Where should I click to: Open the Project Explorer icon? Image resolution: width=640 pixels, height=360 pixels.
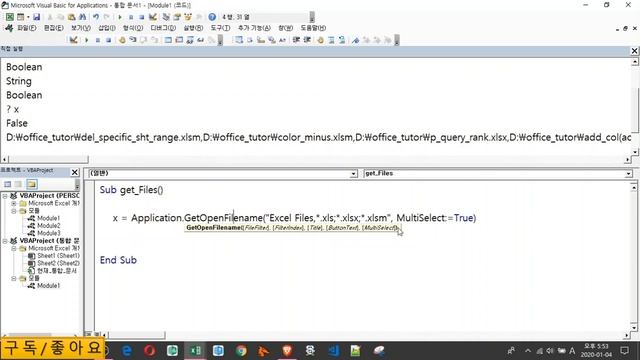pyautogui.click(x=166, y=17)
